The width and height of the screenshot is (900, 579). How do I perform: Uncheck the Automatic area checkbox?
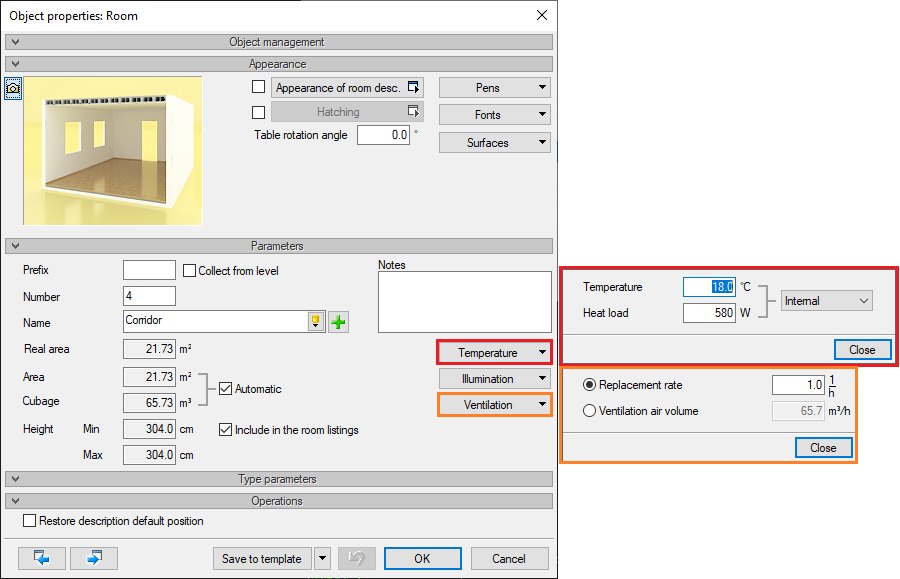(226, 388)
